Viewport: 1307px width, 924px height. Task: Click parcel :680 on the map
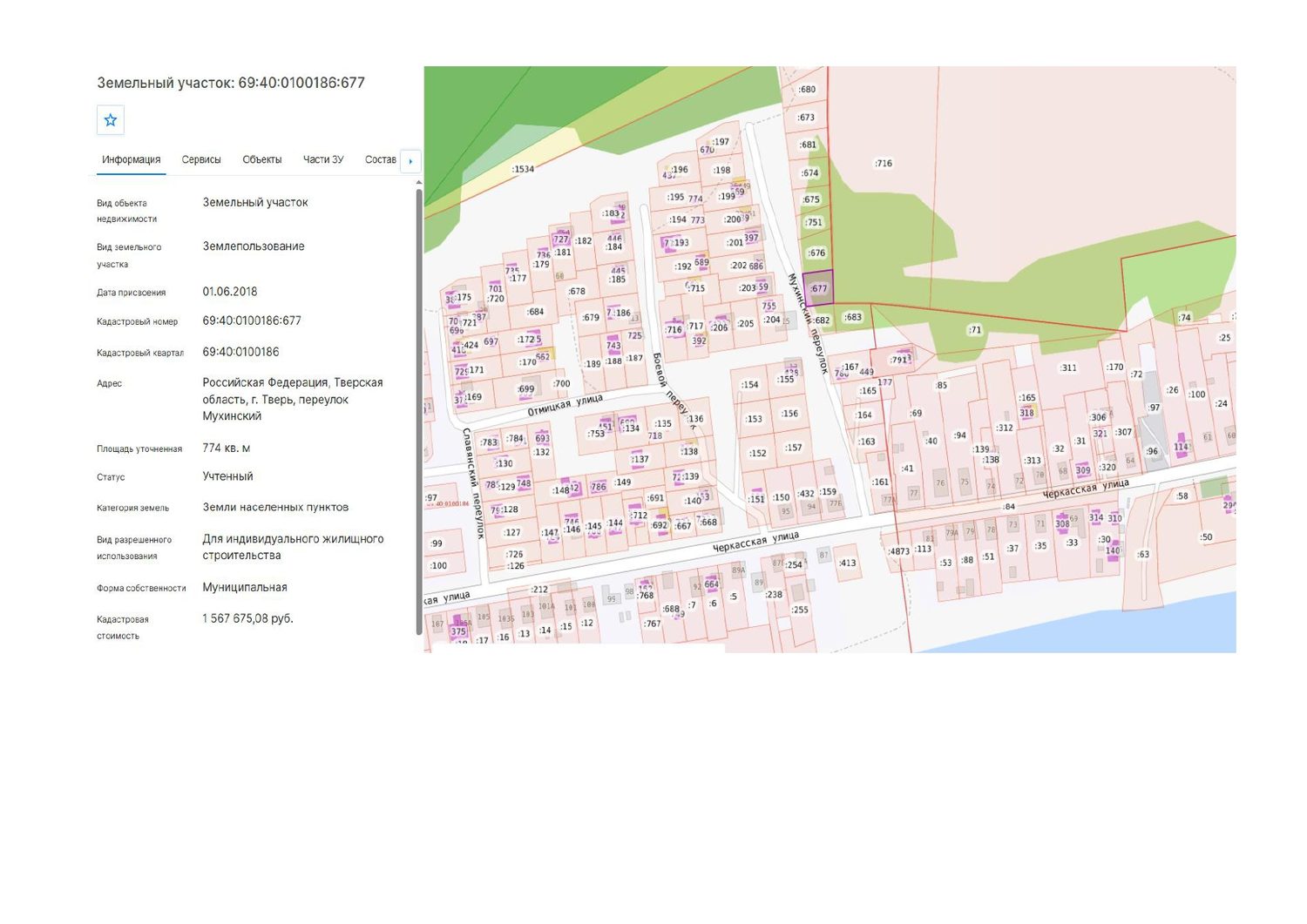point(808,89)
